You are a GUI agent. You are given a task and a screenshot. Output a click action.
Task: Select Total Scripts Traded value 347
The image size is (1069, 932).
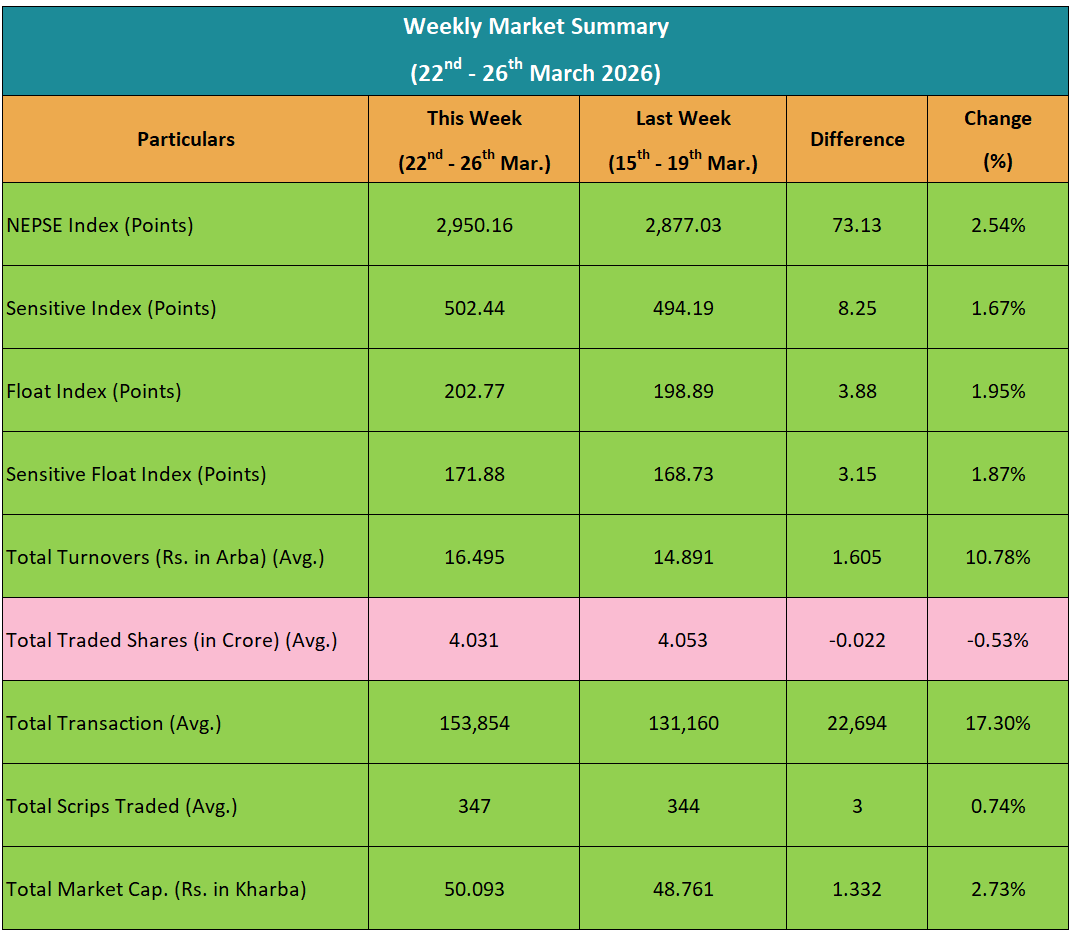click(x=474, y=806)
